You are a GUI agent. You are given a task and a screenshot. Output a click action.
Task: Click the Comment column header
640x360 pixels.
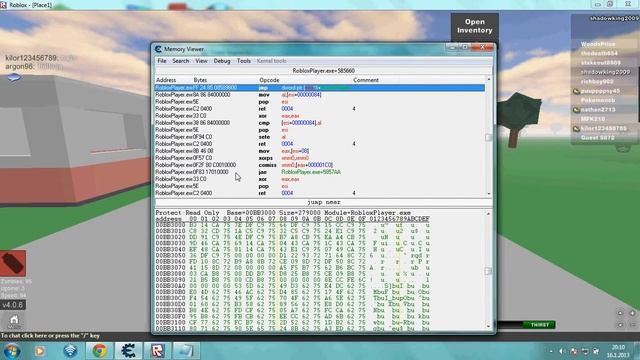pos(366,80)
